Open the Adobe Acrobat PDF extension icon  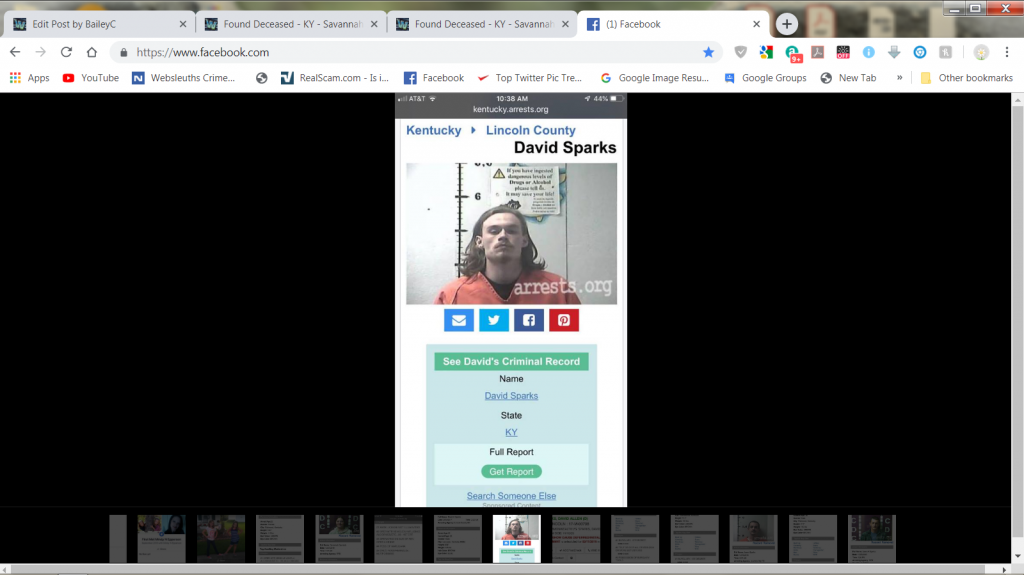817,52
